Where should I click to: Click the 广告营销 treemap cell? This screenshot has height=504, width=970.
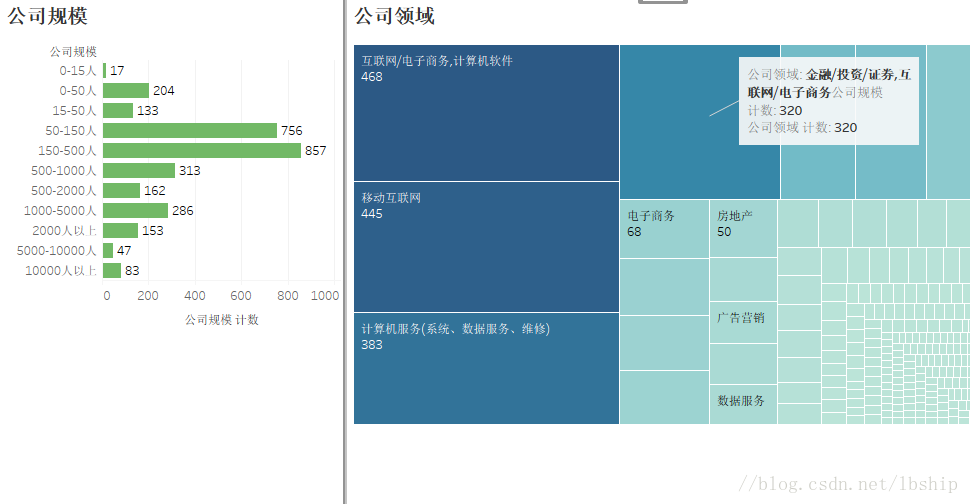click(x=743, y=320)
